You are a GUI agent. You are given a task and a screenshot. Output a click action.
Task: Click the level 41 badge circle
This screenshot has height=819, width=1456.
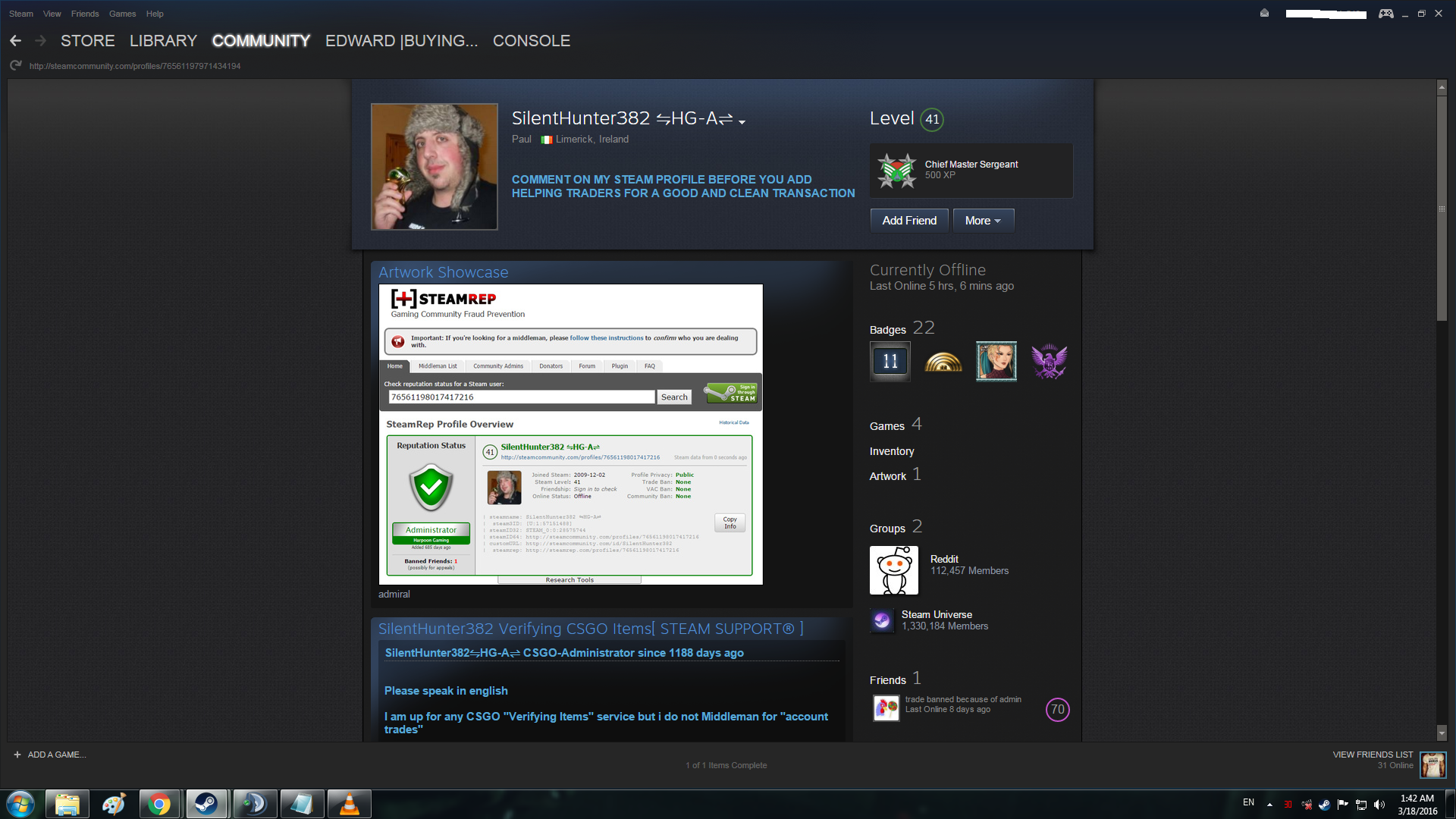pos(932,119)
